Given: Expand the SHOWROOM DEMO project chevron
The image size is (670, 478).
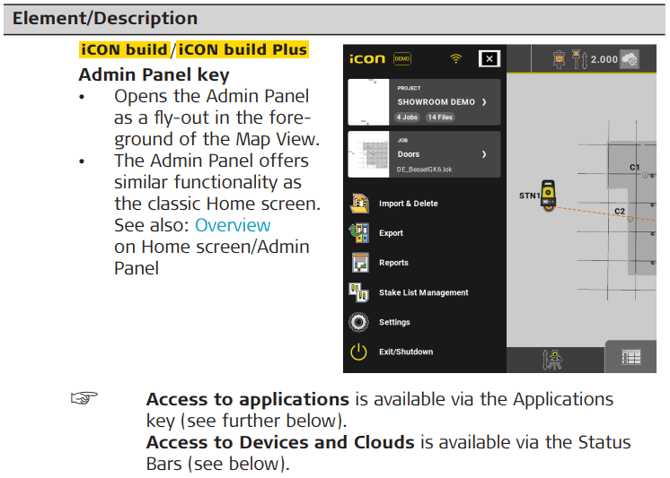Looking at the screenshot, I should (x=484, y=102).
